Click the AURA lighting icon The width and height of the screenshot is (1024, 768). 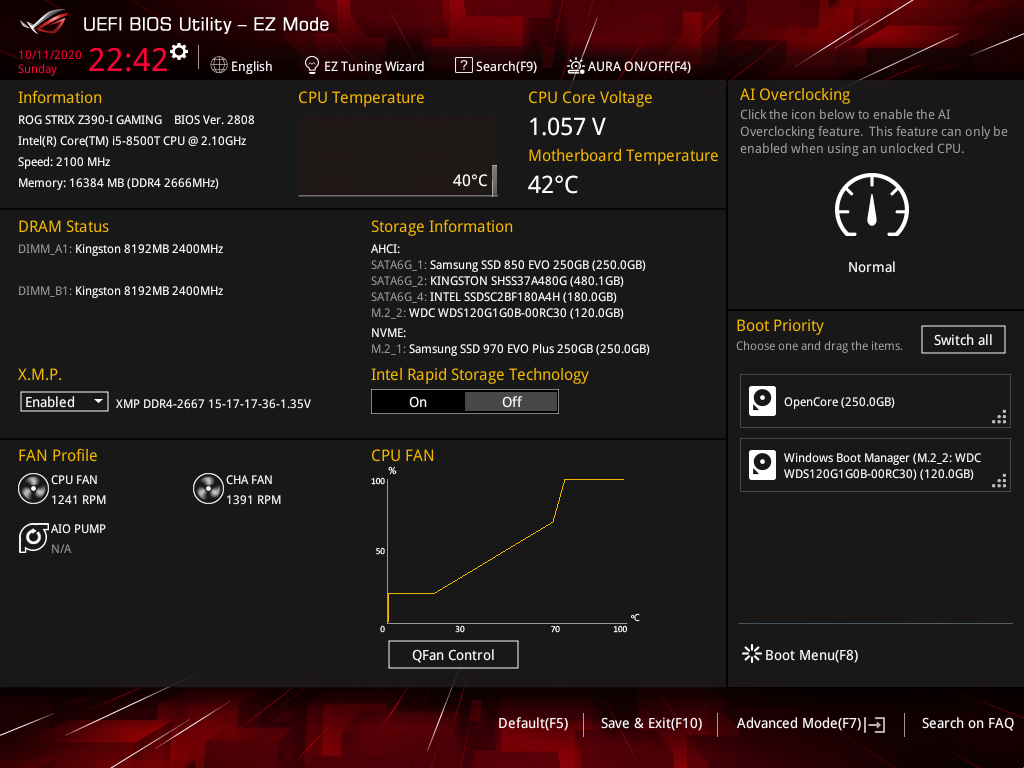[x=575, y=66]
